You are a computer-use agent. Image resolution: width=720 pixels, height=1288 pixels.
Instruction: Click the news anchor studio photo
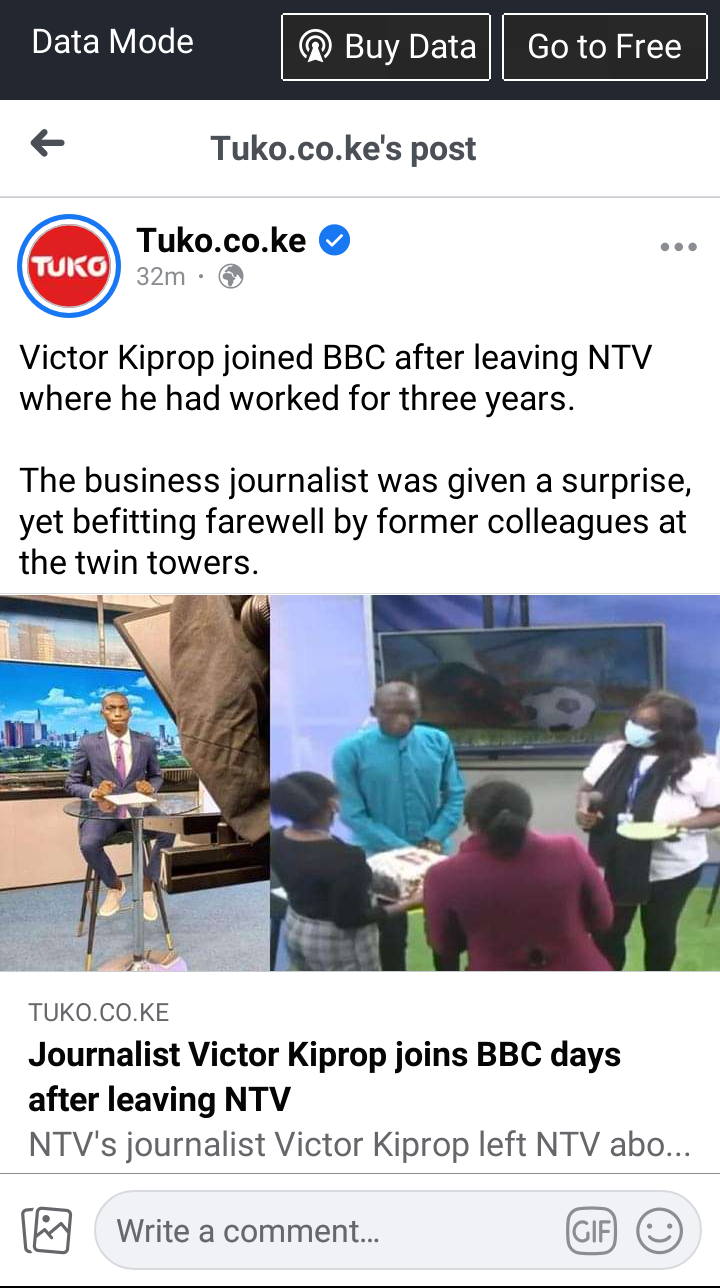point(135,783)
